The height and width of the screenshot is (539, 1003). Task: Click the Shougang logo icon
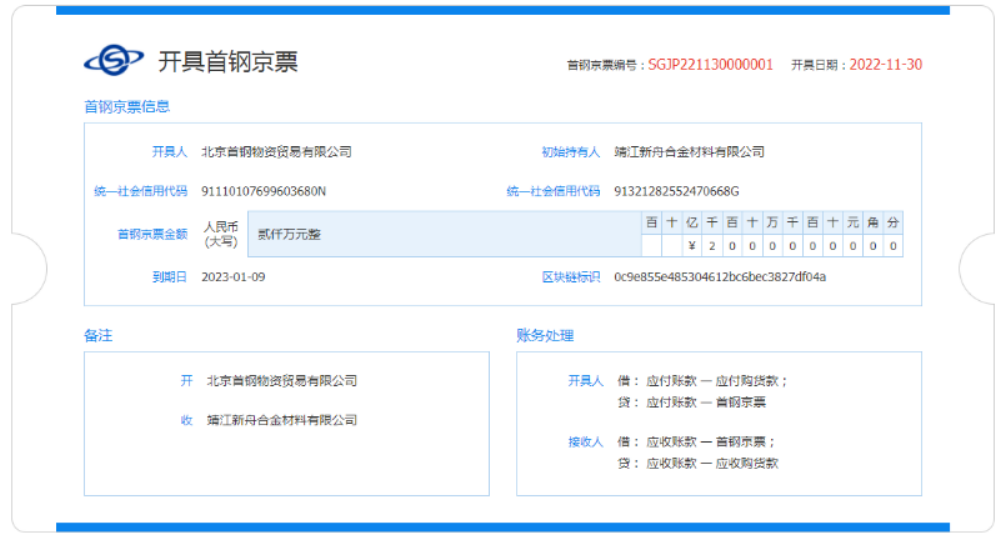114,60
